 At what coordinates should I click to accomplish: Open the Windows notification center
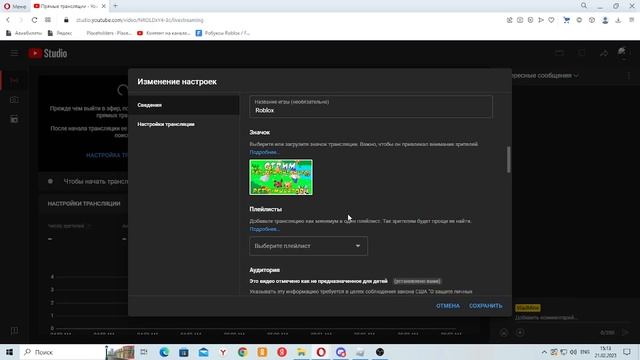(627, 352)
